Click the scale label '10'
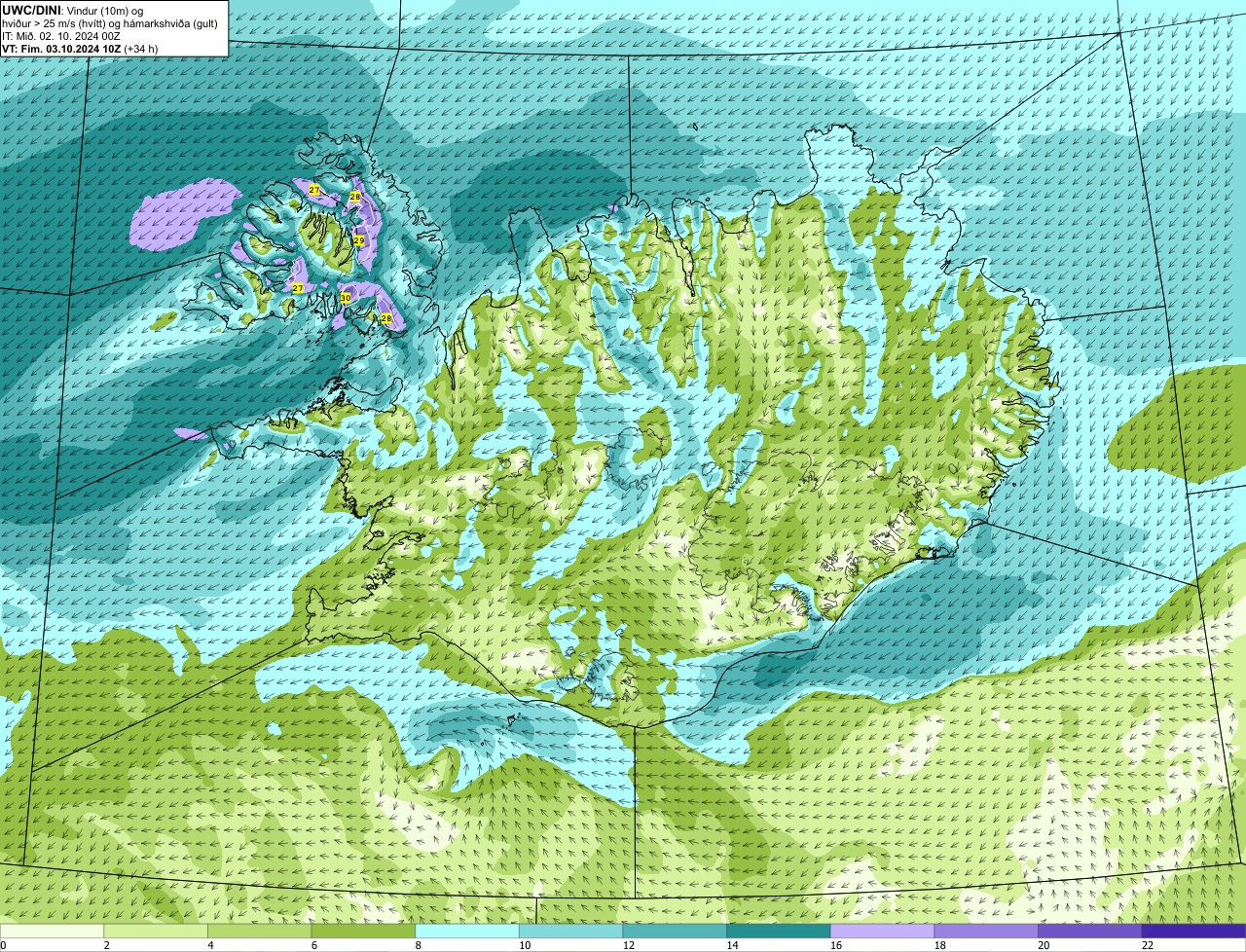 coord(525,945)
